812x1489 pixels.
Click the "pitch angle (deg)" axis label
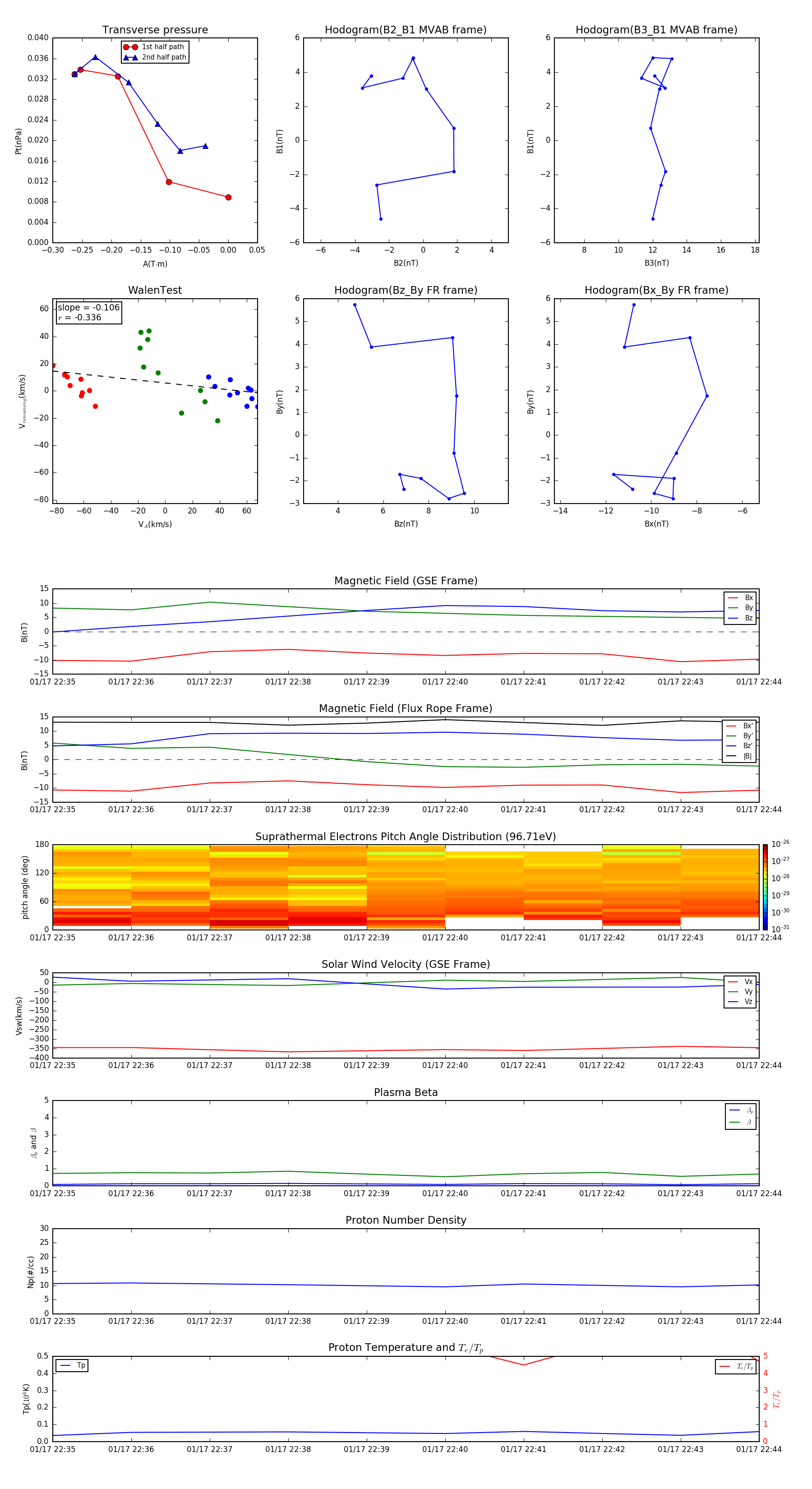[x=25, y=887]
